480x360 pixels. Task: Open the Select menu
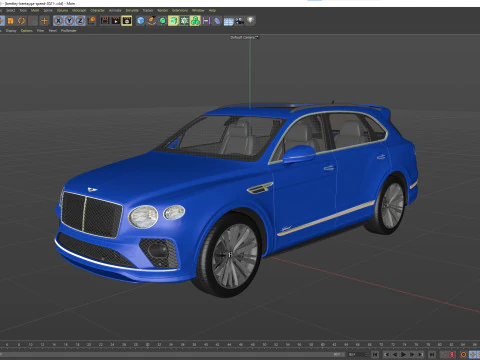[x=10, y=10]
